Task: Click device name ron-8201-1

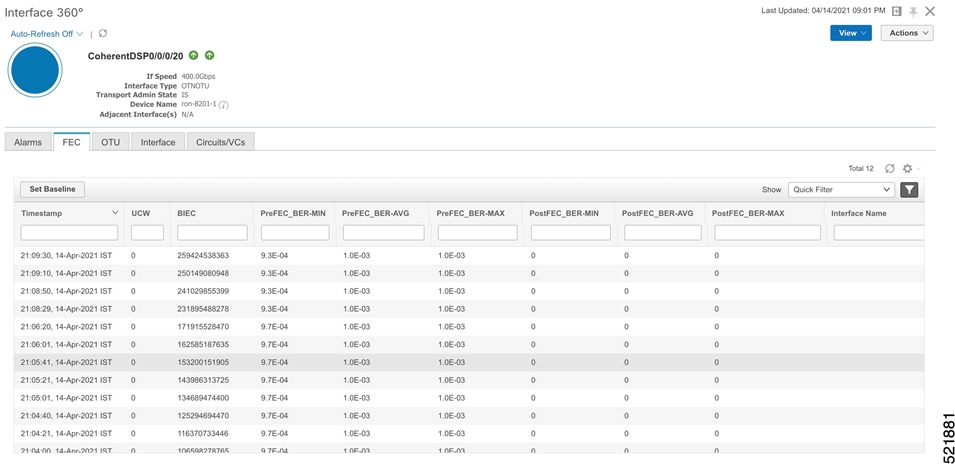Action: pos(199,104)
